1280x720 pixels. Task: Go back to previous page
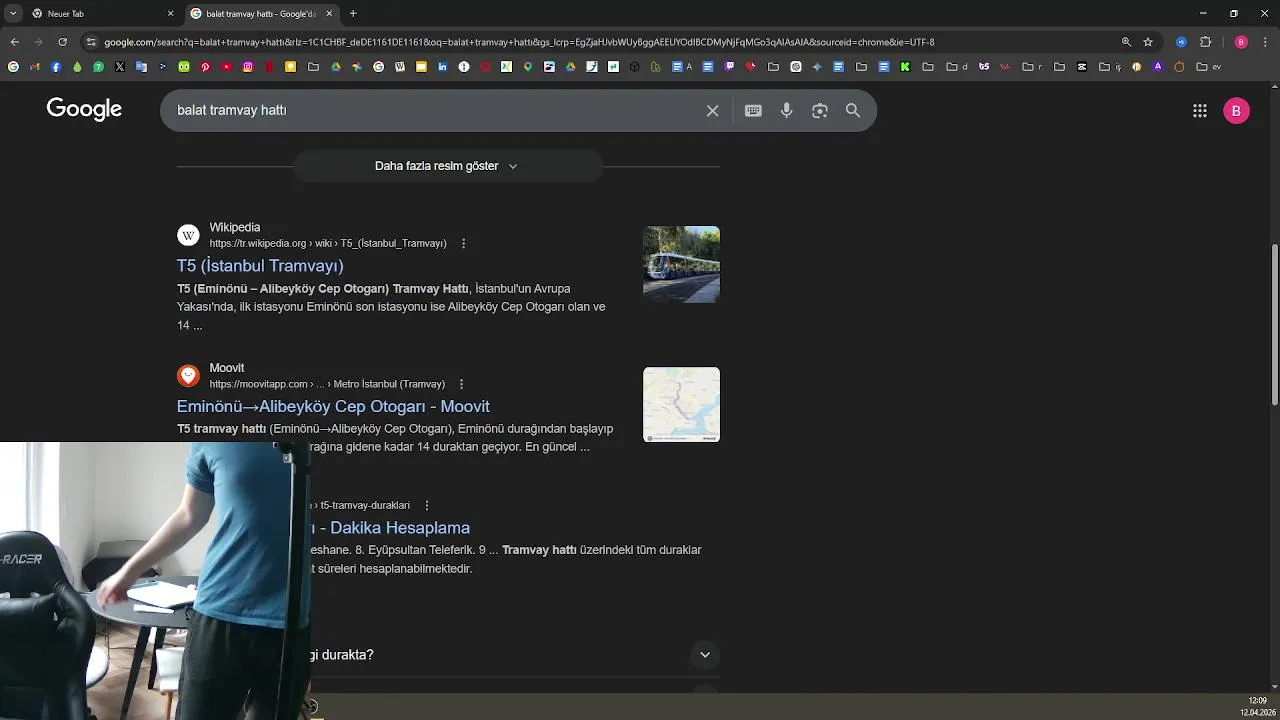click(14, 42)
